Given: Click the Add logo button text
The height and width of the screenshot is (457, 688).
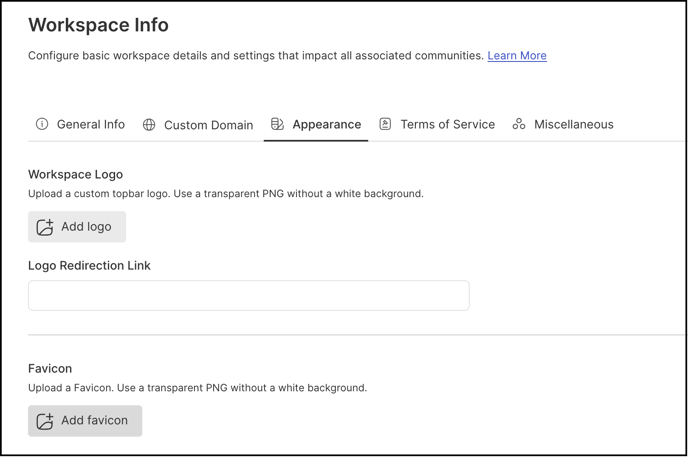Looking at the screenshot, I should coord(86,227).
